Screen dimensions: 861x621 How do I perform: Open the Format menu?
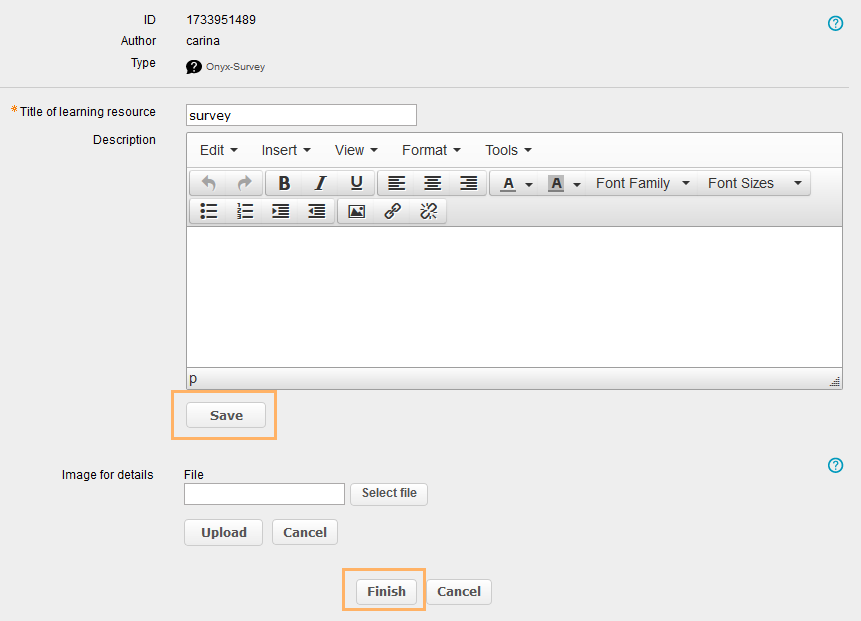click(x=431, y=150)
